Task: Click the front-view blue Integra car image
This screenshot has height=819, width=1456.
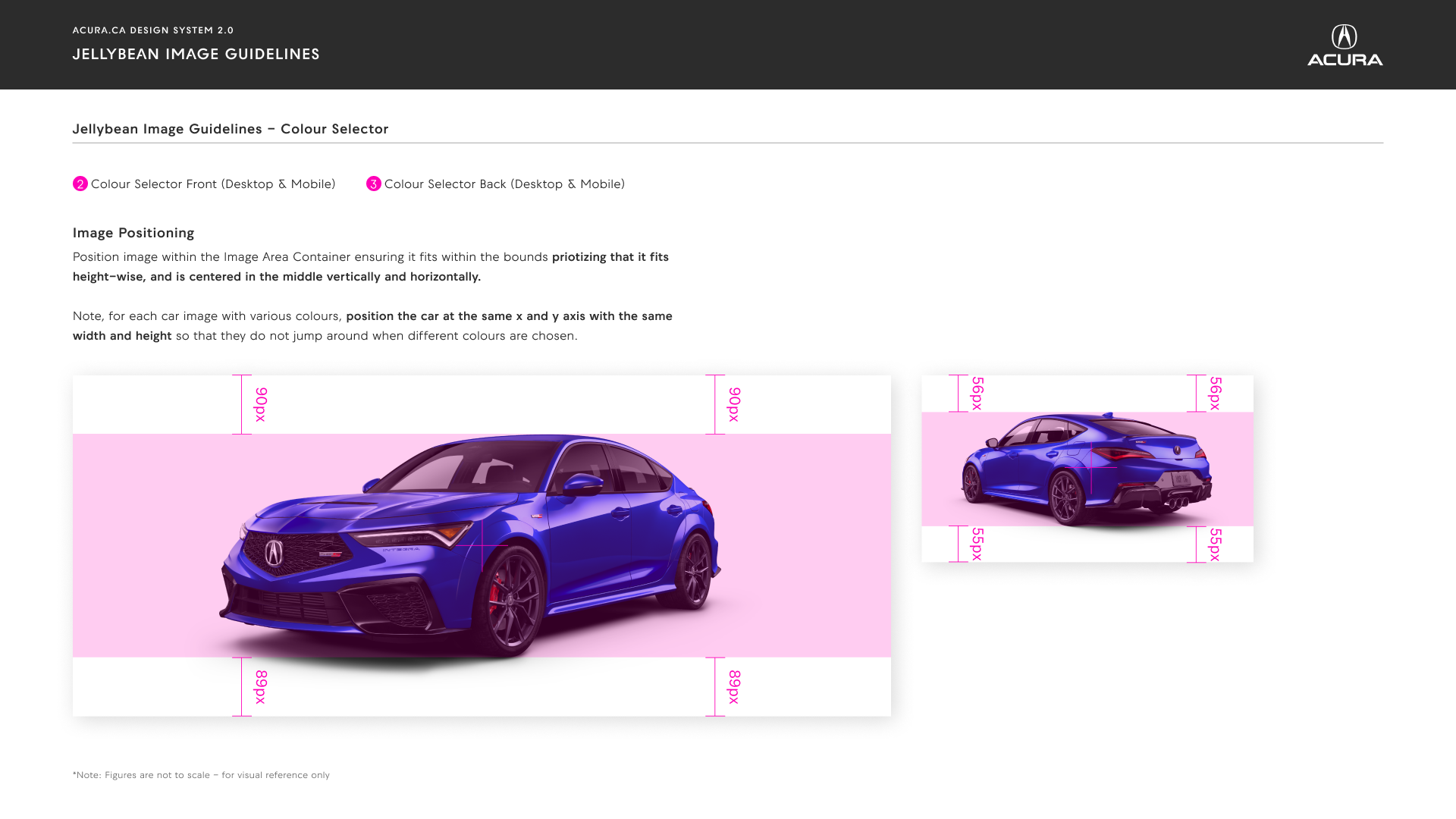Action: click(x=470, y=548)
